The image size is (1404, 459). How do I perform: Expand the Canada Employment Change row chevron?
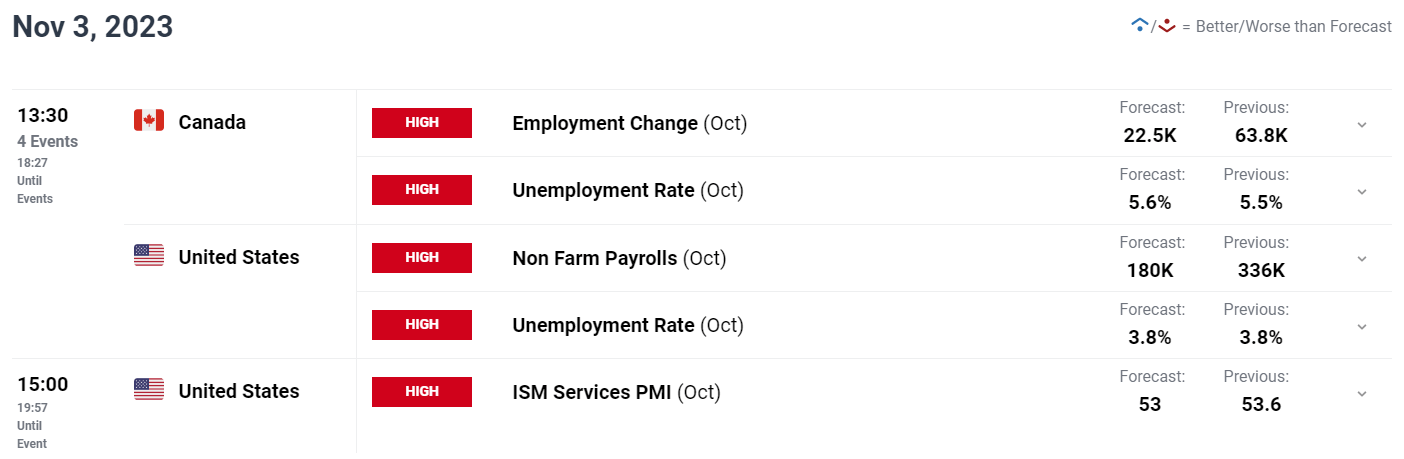[x=1361, y=124]
